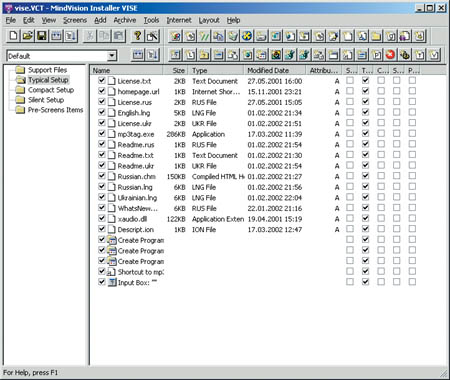Select the xaudio.dll file name
This screenshot has height=380, width=450.
(x=132, y=219)
